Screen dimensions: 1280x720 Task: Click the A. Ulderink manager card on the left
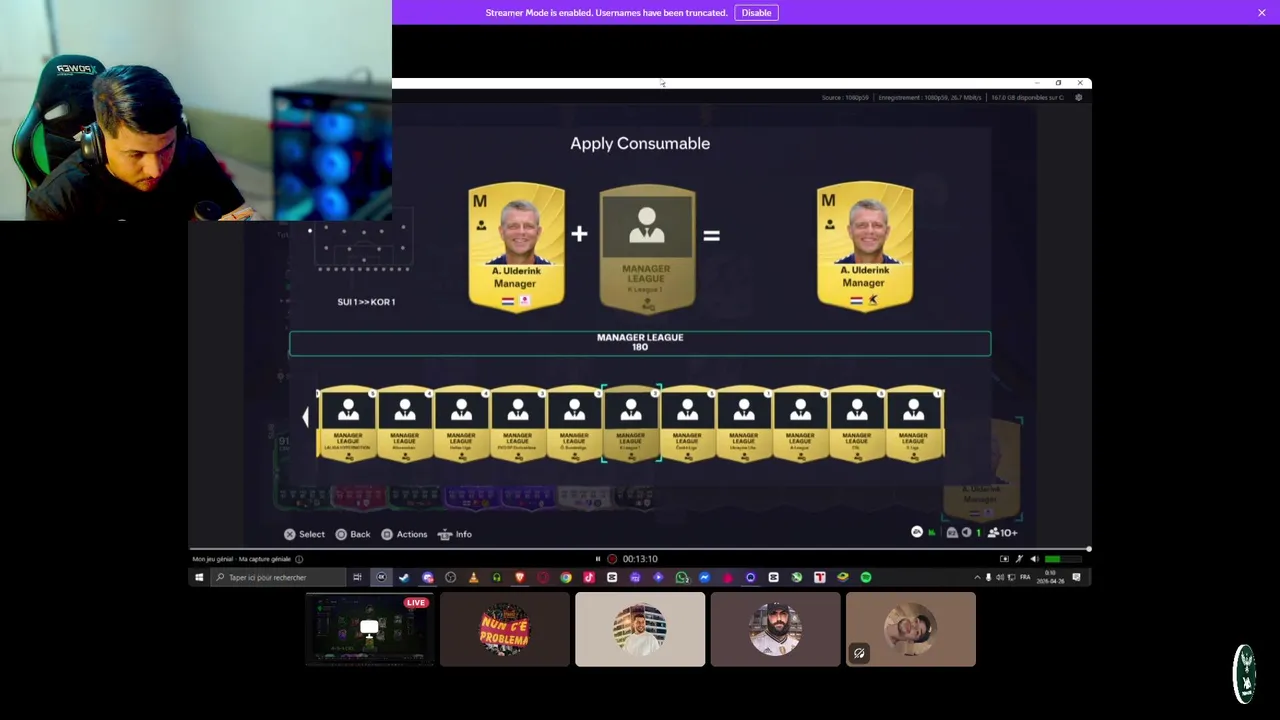516,248
